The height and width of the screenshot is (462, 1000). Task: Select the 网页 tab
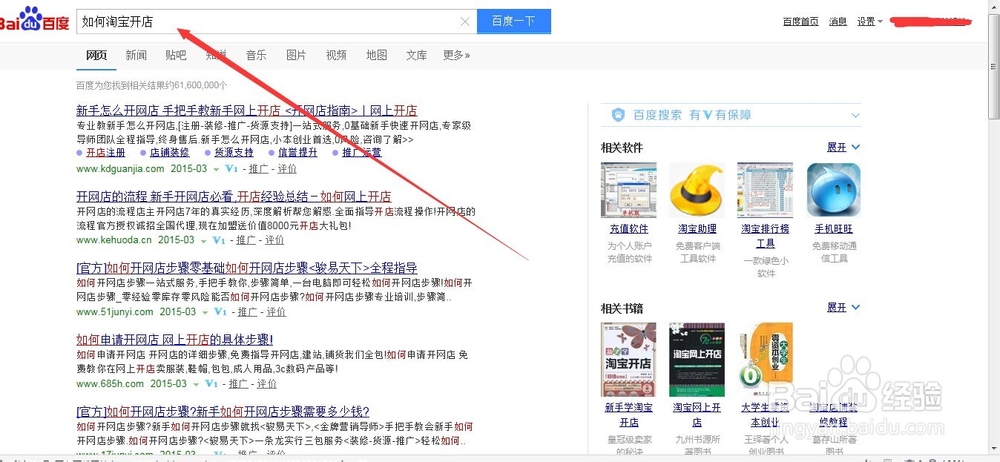click(96, 56)
